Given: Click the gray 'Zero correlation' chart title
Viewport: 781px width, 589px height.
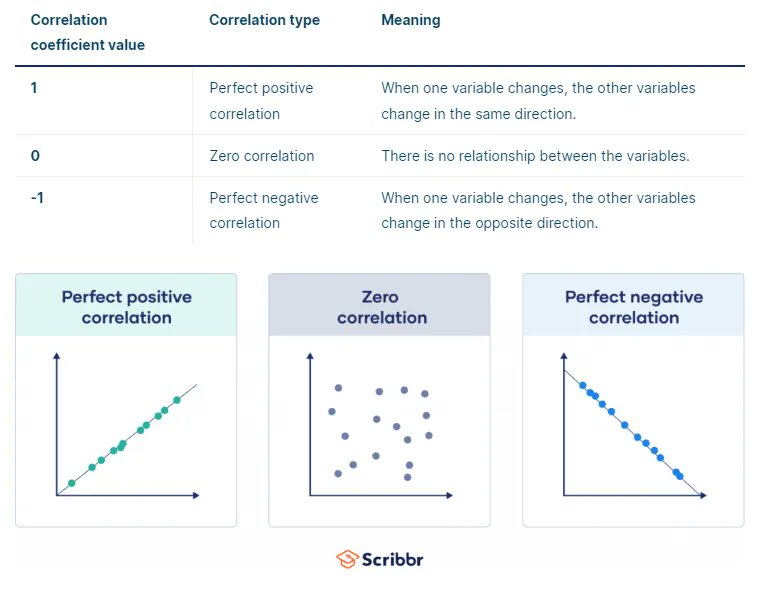Looking at the screenshot, I should click(x=381, y=307).
